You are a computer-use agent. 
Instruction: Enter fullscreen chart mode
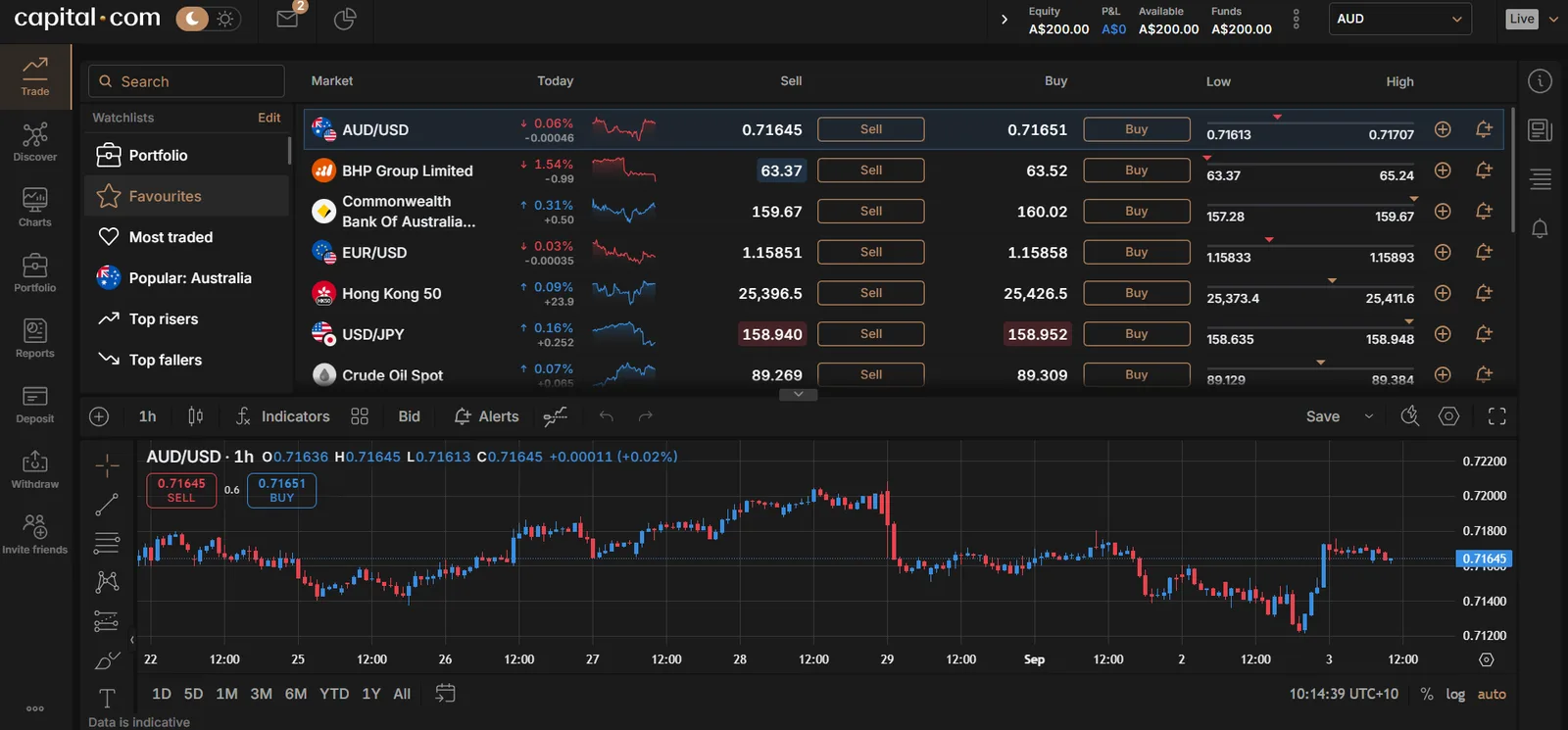(1496, 416)
